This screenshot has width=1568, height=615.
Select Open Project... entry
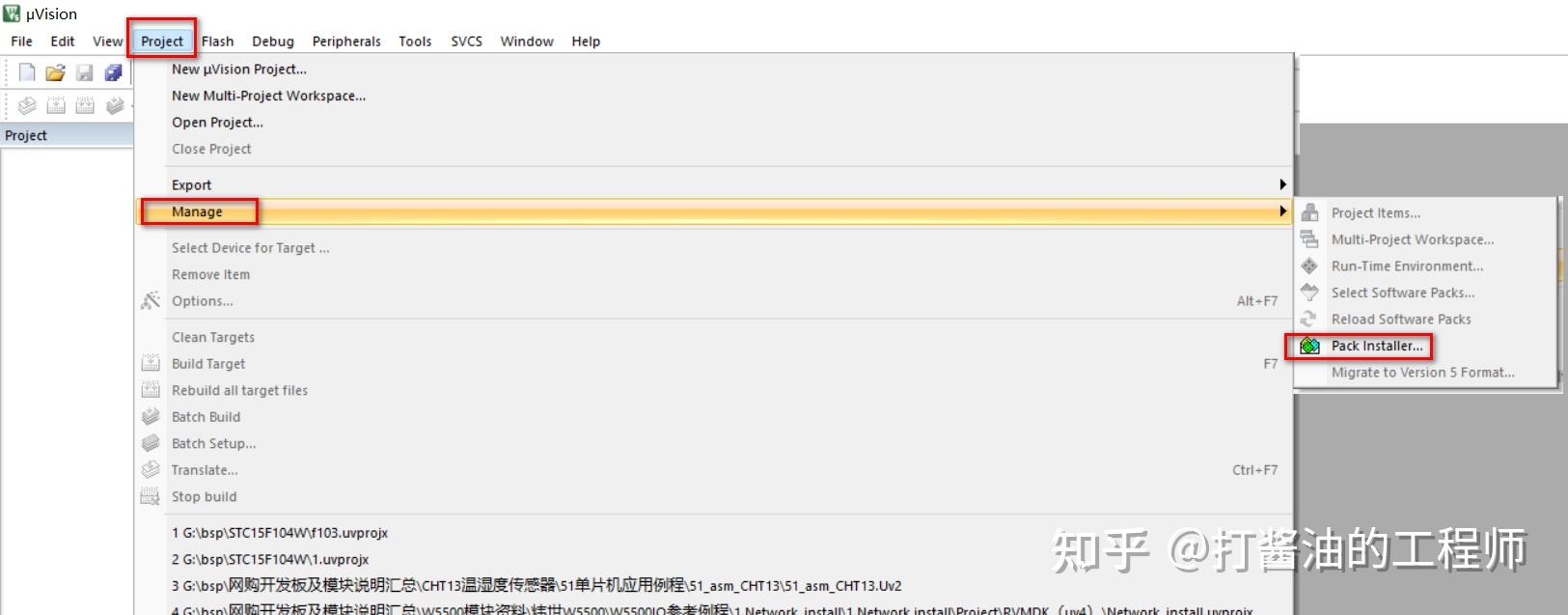pos(714,123)
